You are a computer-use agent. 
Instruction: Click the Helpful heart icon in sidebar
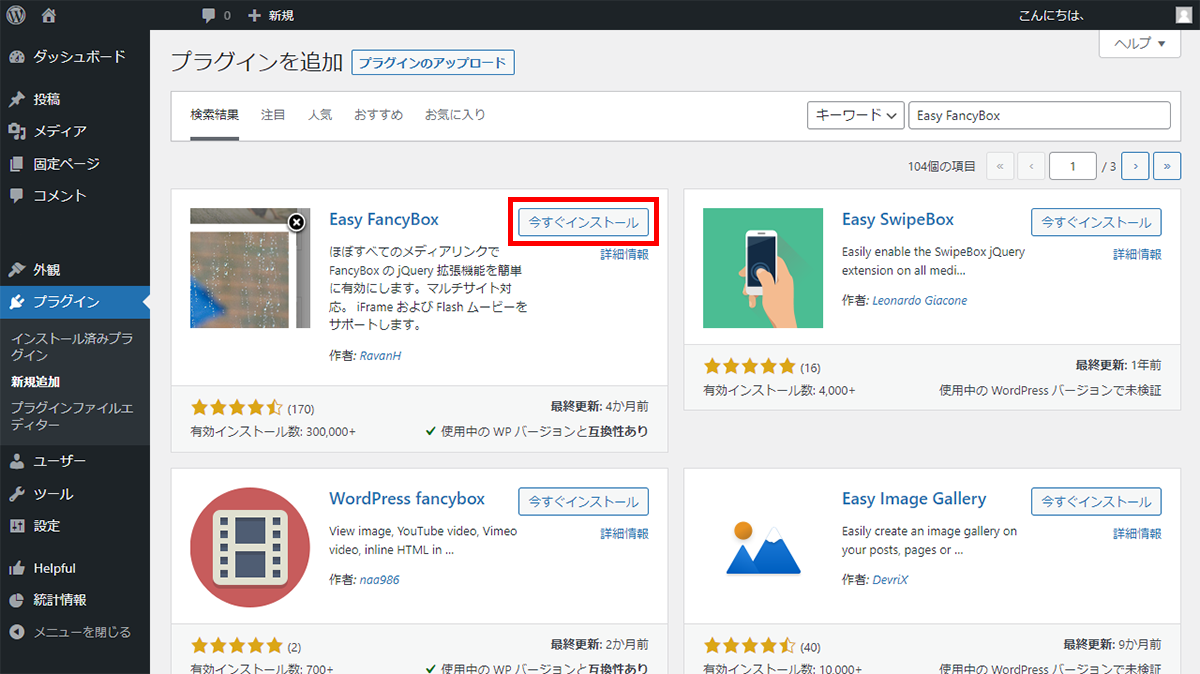point(18,567)
